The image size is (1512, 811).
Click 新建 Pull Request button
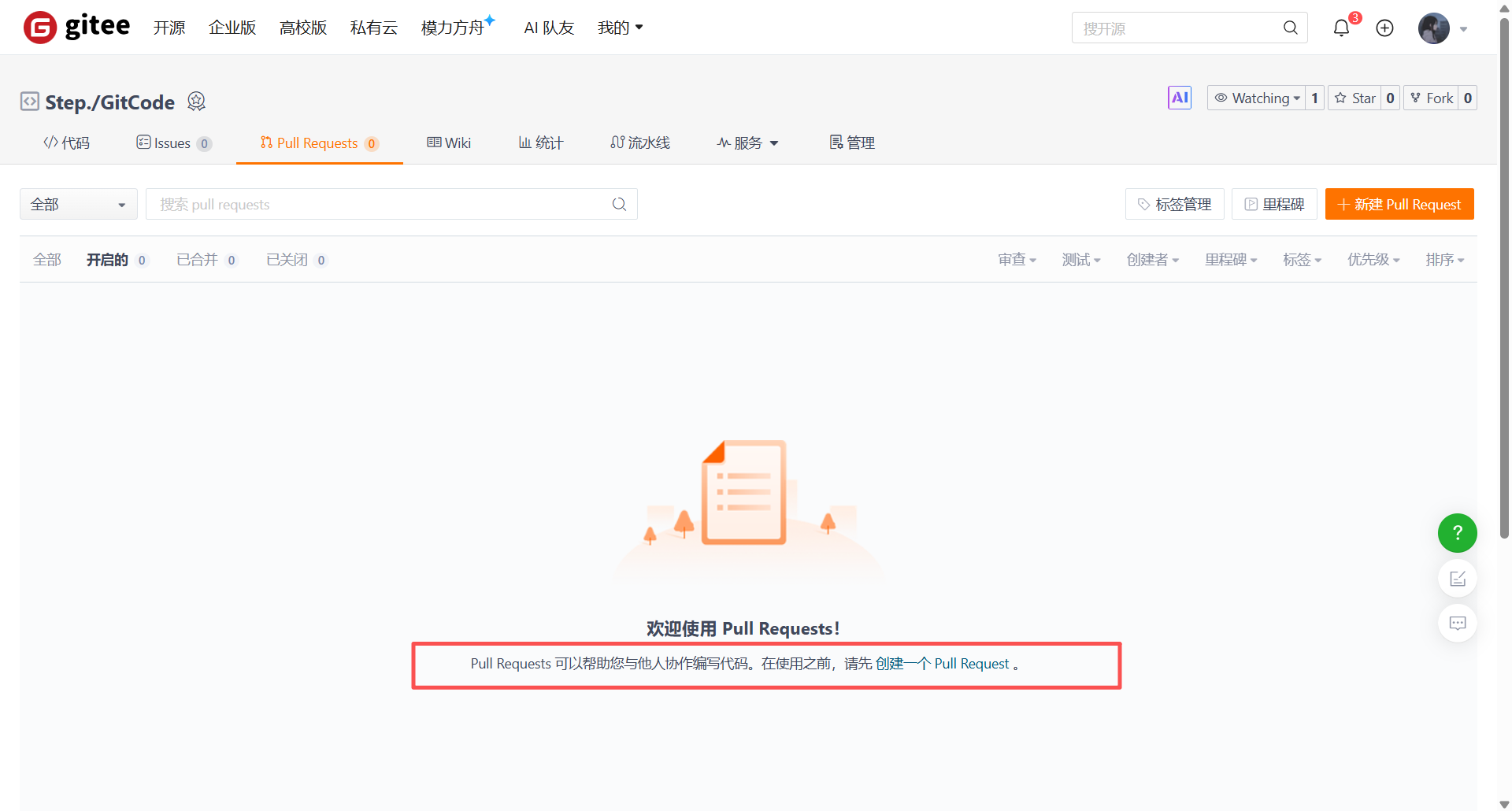pos(1399,204)
